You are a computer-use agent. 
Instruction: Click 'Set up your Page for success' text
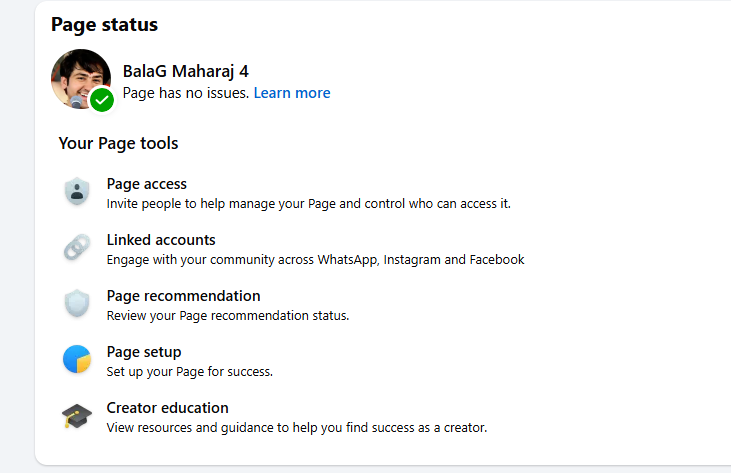(x=190, y=371)
